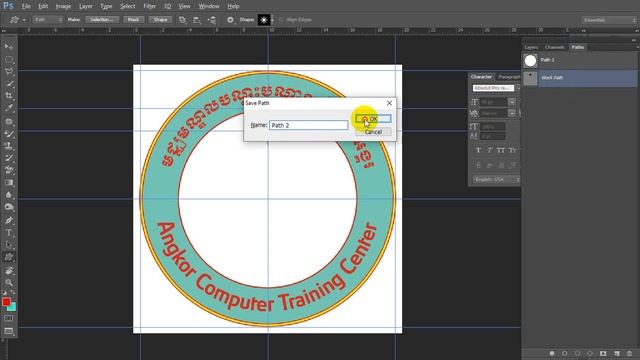This screenshot has height=360, width=640.
Task: Click Make Selection button in options bar
Action: coord(102,20)
